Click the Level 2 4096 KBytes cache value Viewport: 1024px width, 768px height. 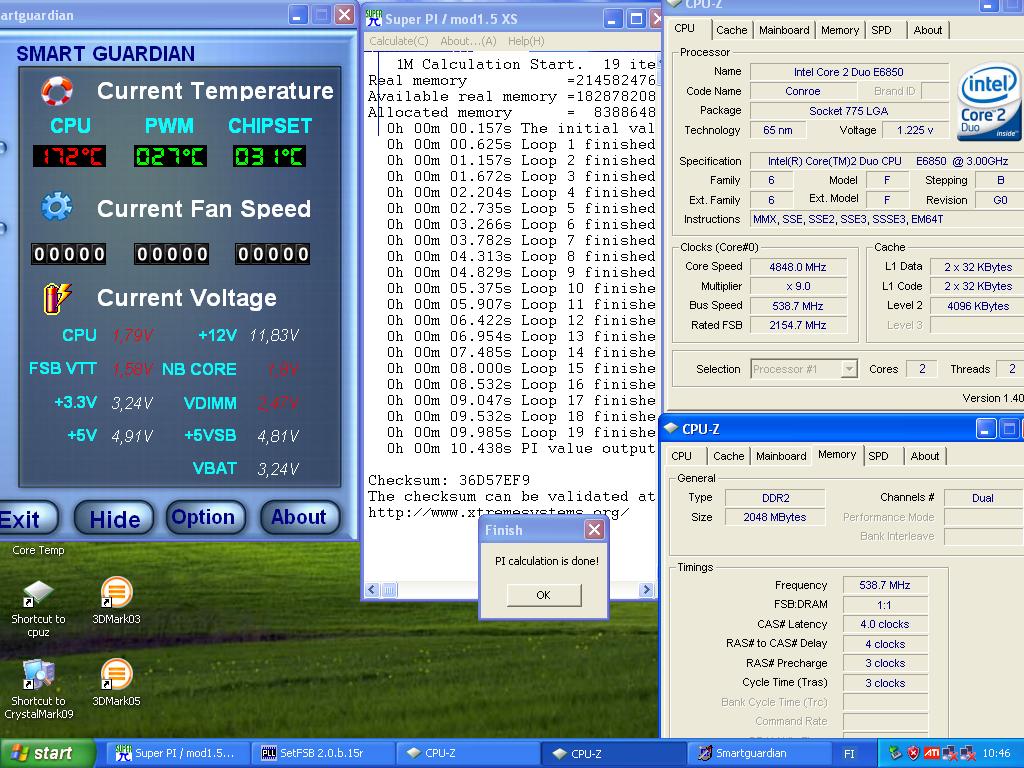point(978,306)
